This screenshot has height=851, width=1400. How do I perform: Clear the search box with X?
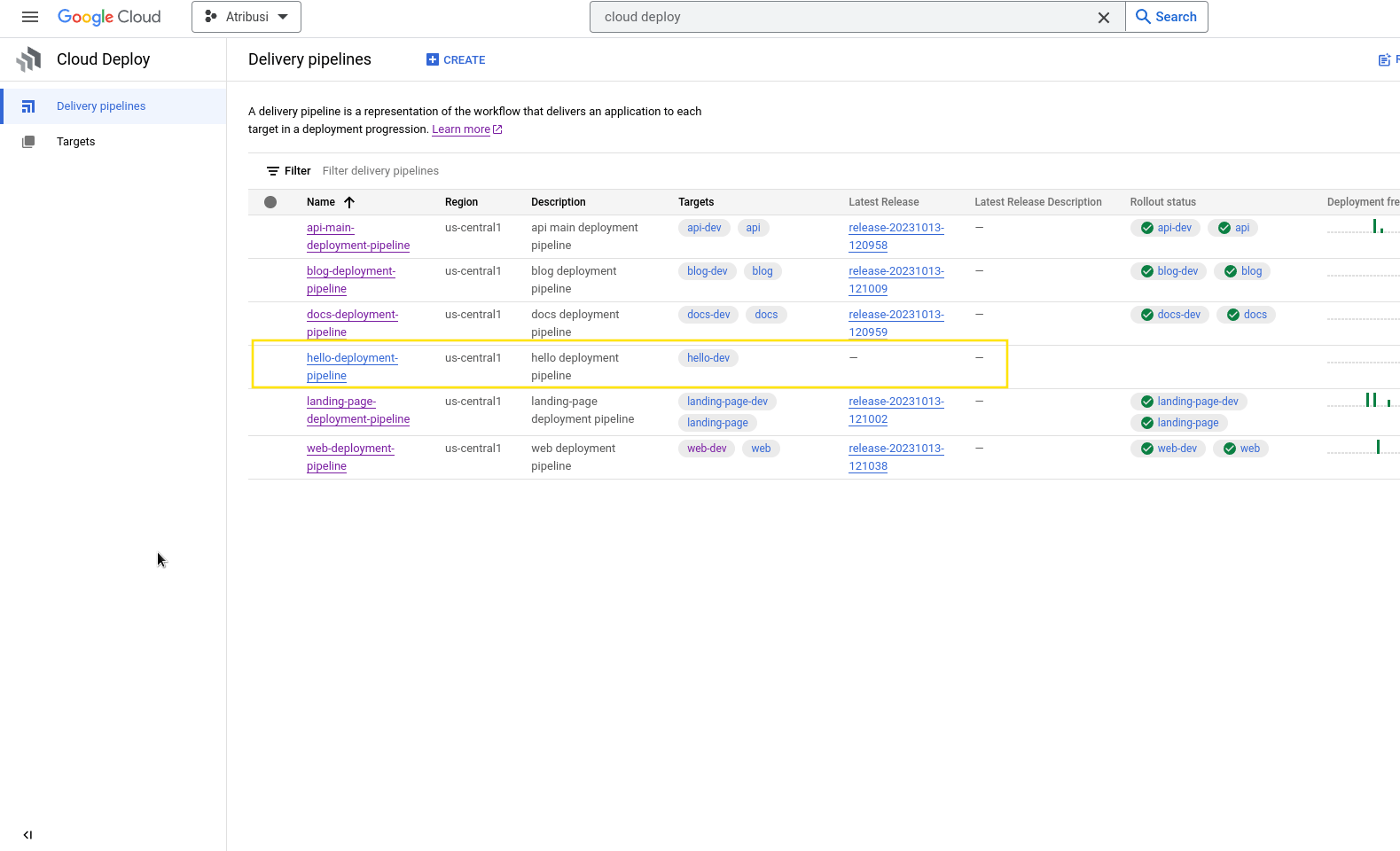point(1104,17)
